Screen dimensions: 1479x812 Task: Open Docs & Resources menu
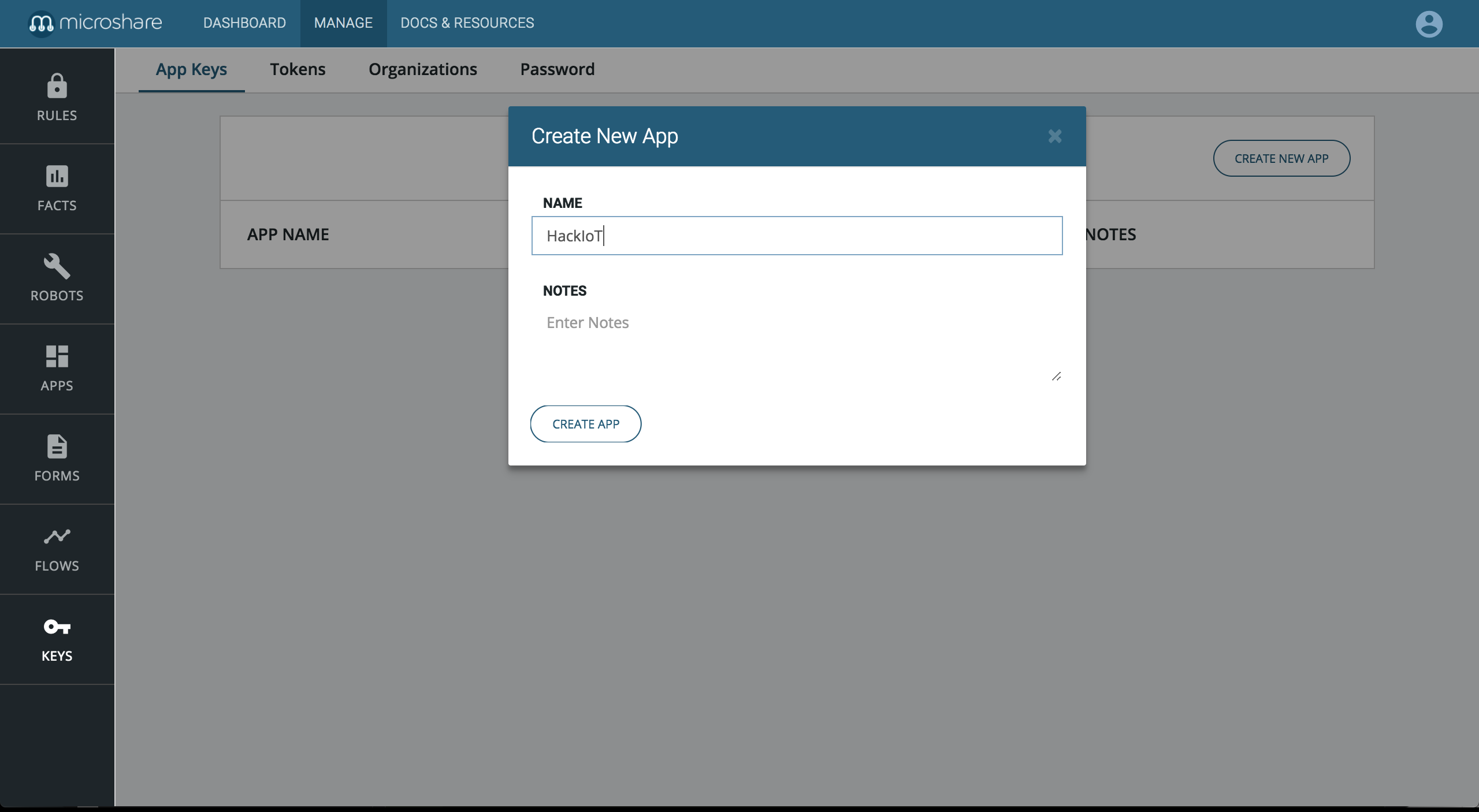[x=467, y=23]
